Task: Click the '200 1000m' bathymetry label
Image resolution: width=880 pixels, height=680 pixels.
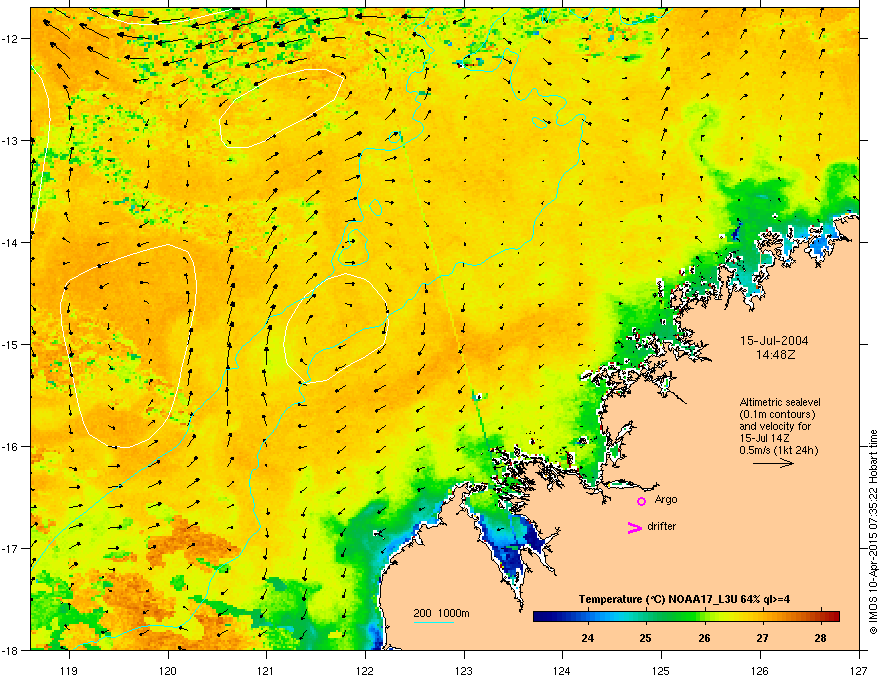Action: (441, 613)
